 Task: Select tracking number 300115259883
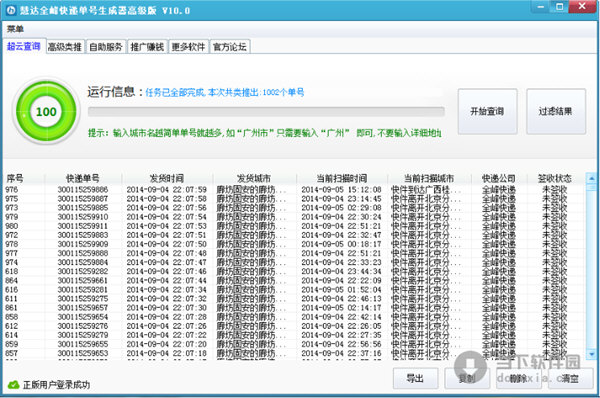[83, 235]
